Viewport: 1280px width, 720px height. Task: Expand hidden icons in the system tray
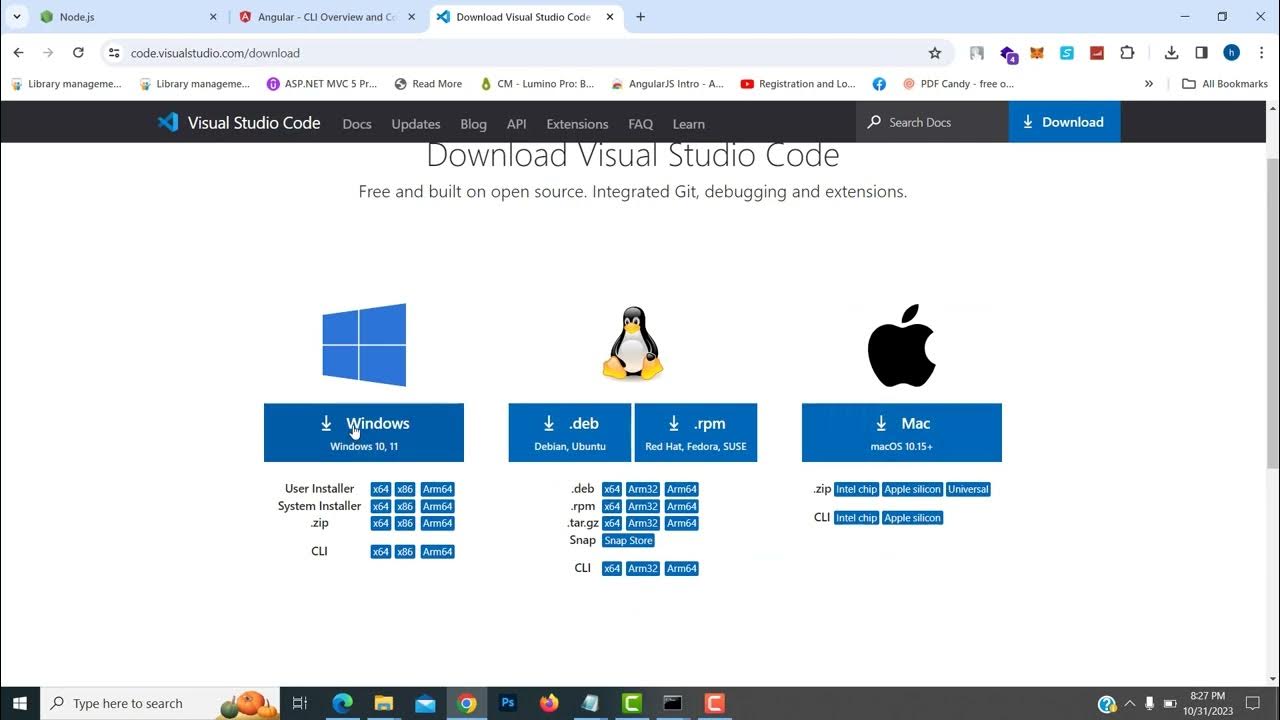click(1130, 702)
